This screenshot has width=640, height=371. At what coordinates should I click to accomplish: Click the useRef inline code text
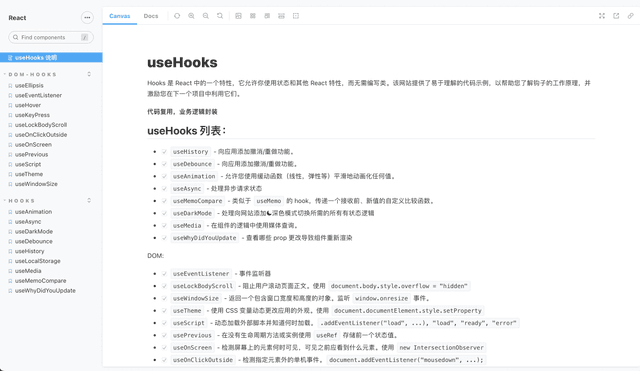click(x=327, y=335)
